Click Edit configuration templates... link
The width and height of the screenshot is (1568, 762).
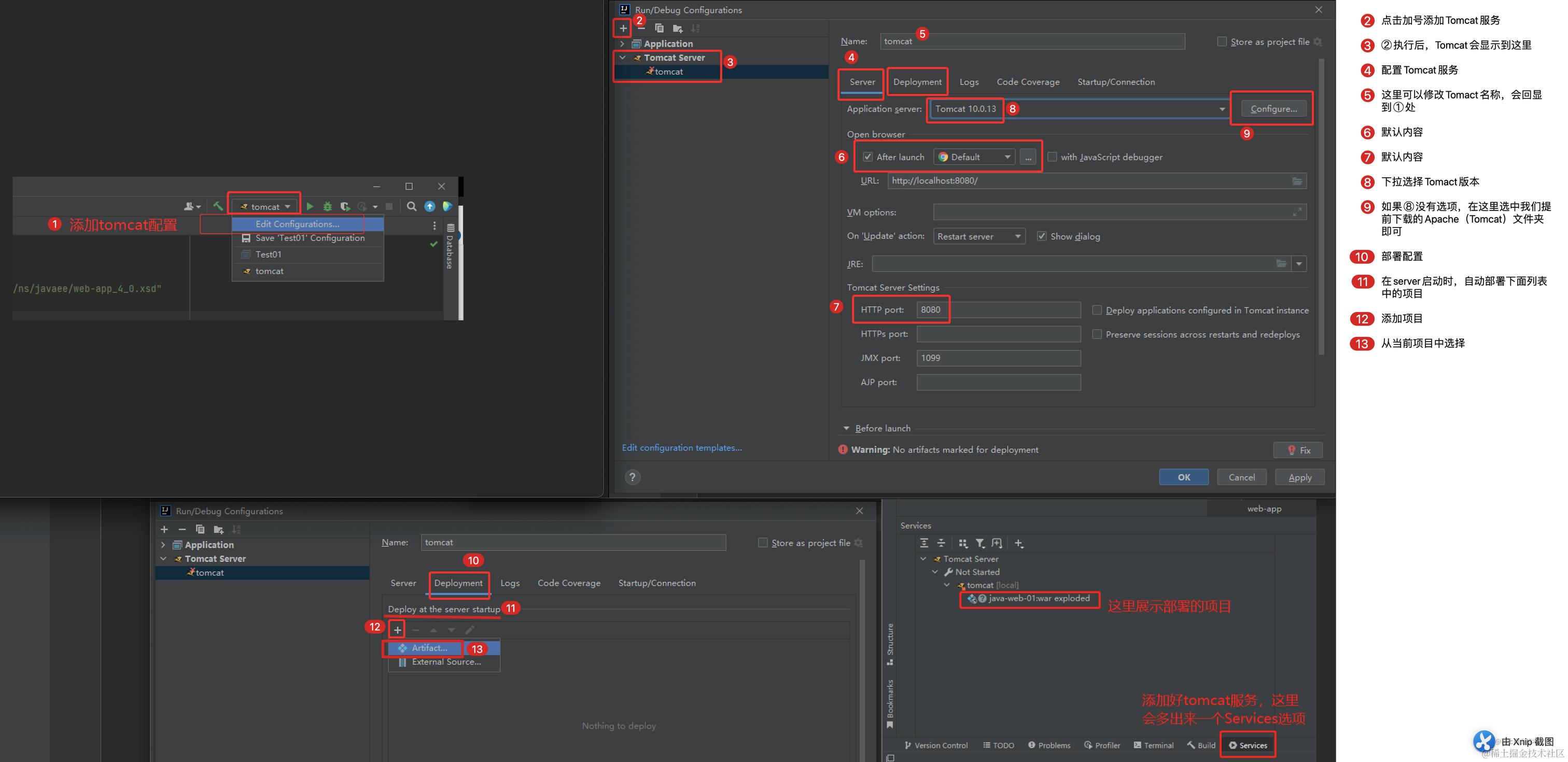[x=681, y=447]
